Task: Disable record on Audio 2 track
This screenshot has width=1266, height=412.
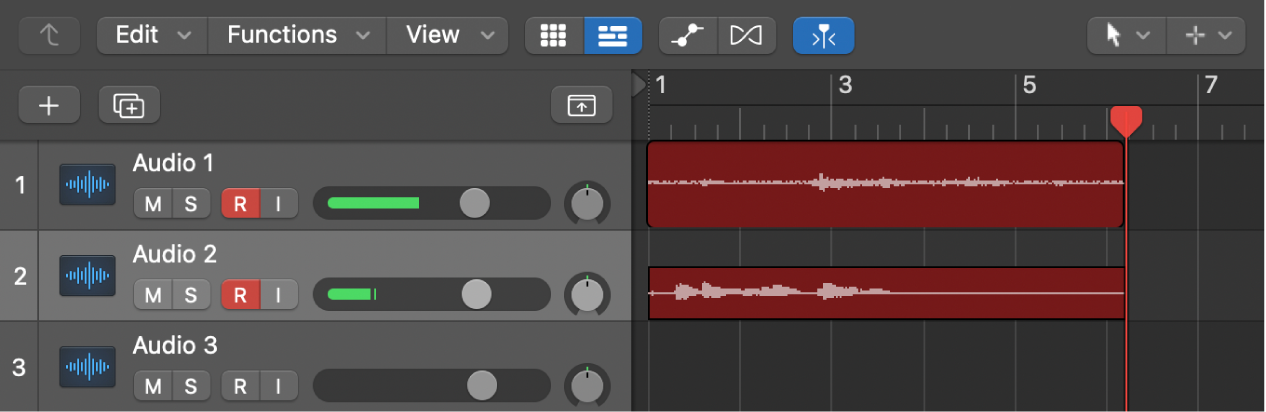Action: [240, 295]
